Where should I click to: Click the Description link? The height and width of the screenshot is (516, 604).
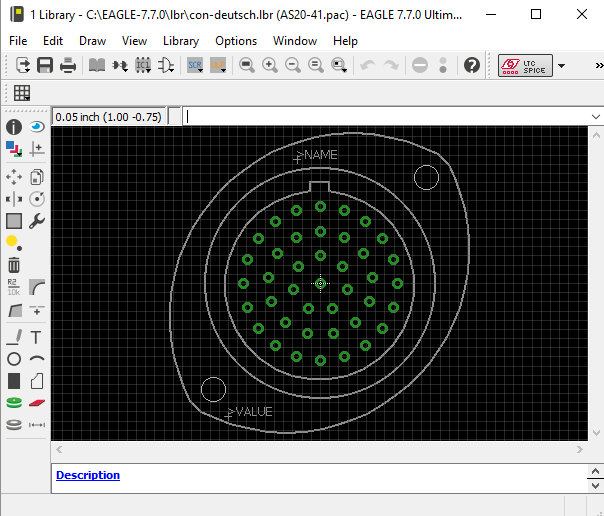coord(88,475)
